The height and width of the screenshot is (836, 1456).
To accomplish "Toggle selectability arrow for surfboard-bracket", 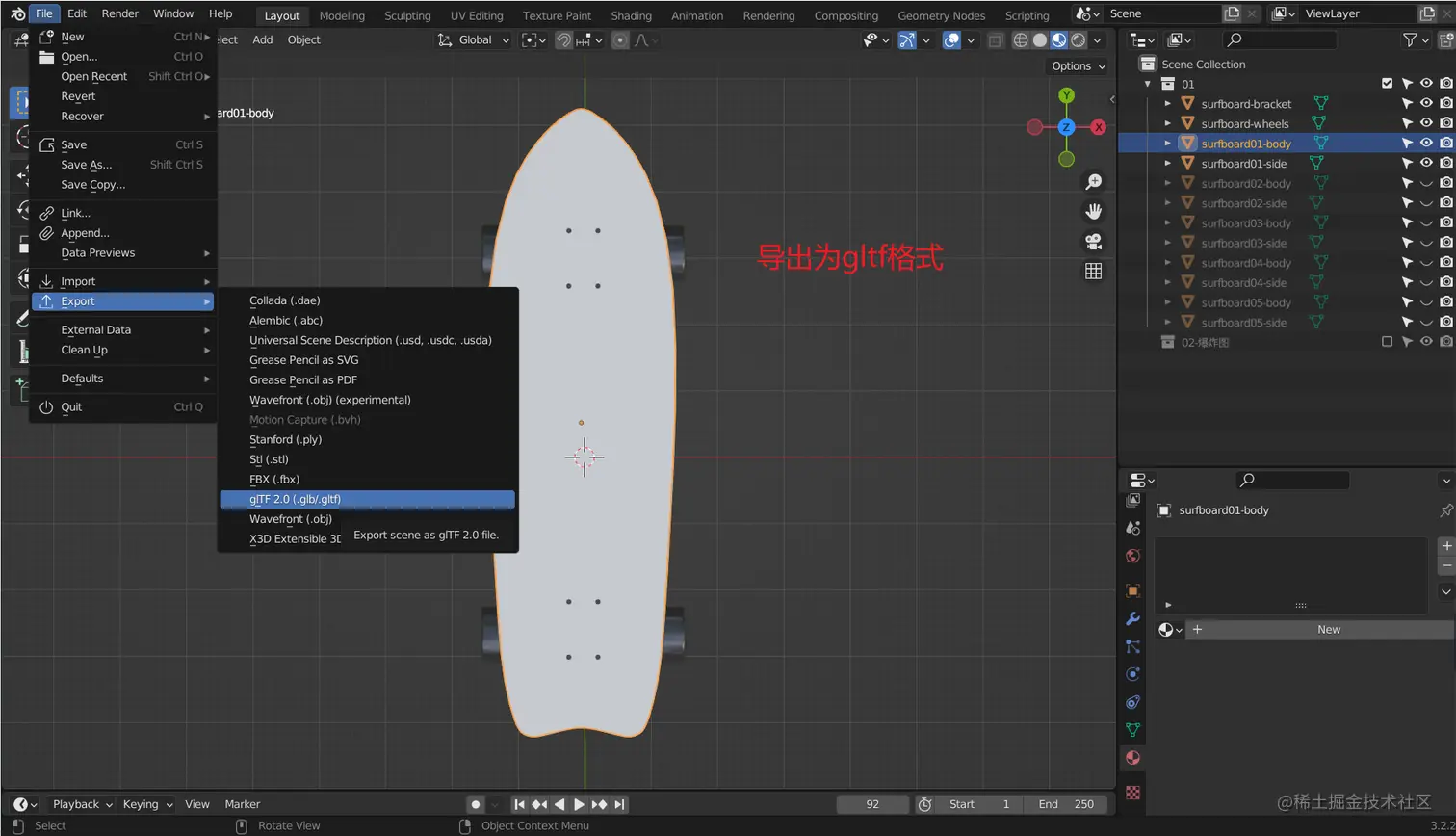I will pyautogui.click(x=1407, y=104).
